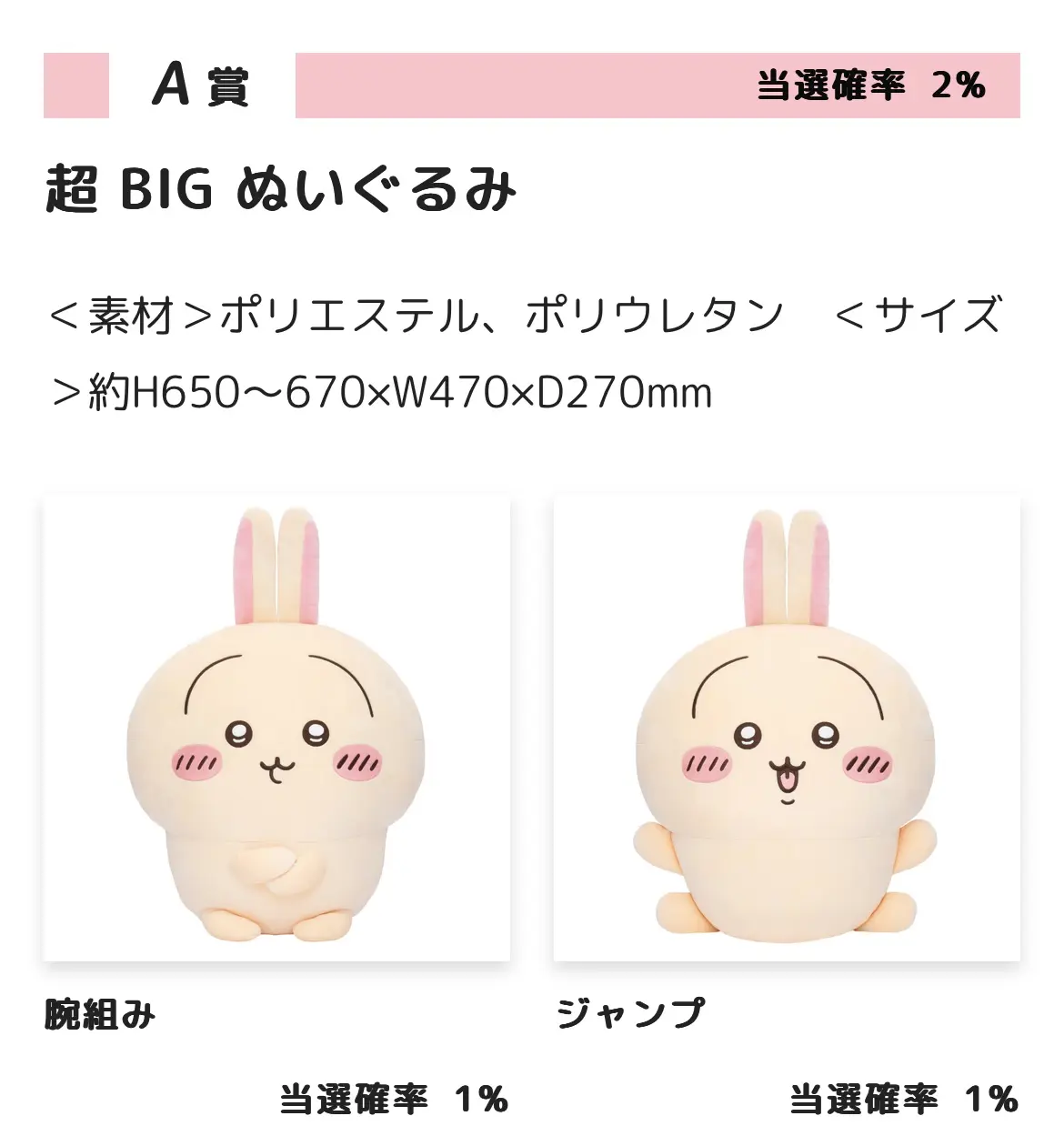Select the 腕組み caption text
Image resolution: width=1064 pixels, height=1136 pixels.
(x=100, y=1014)
